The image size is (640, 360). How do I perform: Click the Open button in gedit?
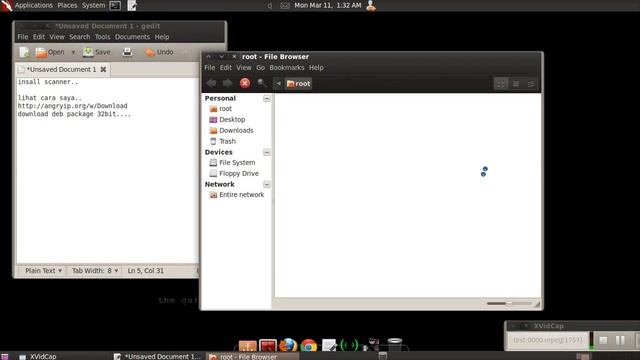[x=50, y=52]
